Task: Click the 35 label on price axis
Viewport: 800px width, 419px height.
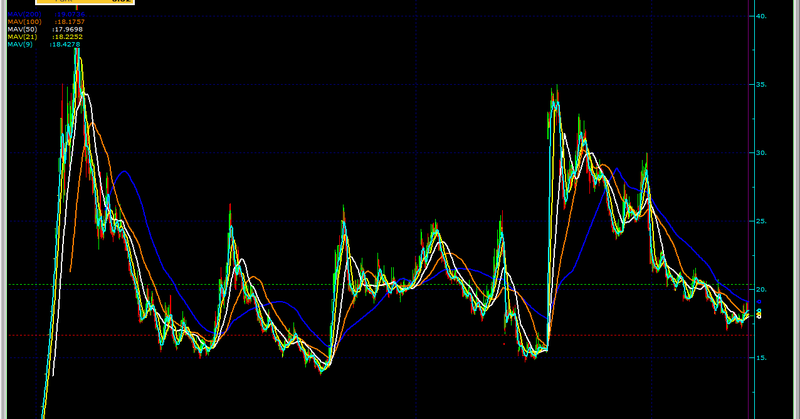Action: 761,85
